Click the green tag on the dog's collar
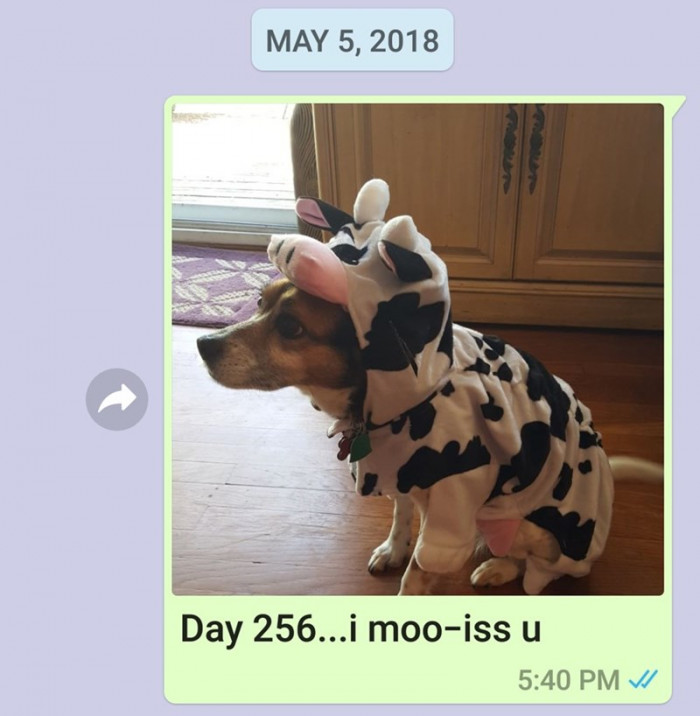This screenshot has width=700, height=716. [360, 447]
